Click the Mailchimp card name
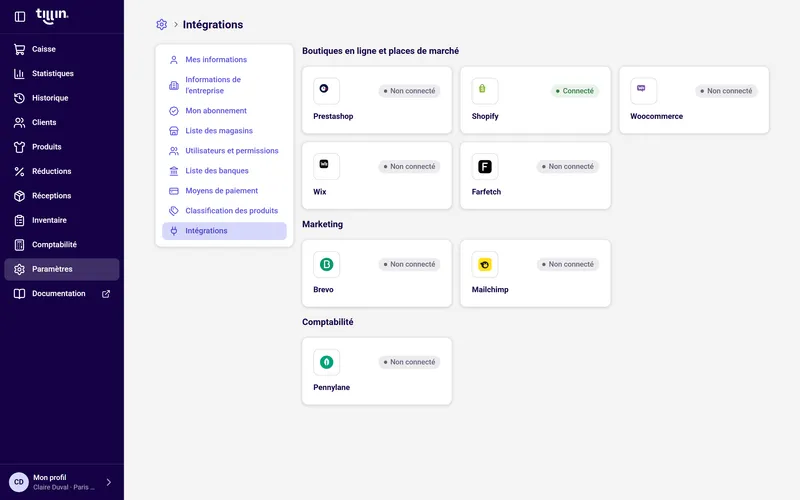 coord(490,290)
